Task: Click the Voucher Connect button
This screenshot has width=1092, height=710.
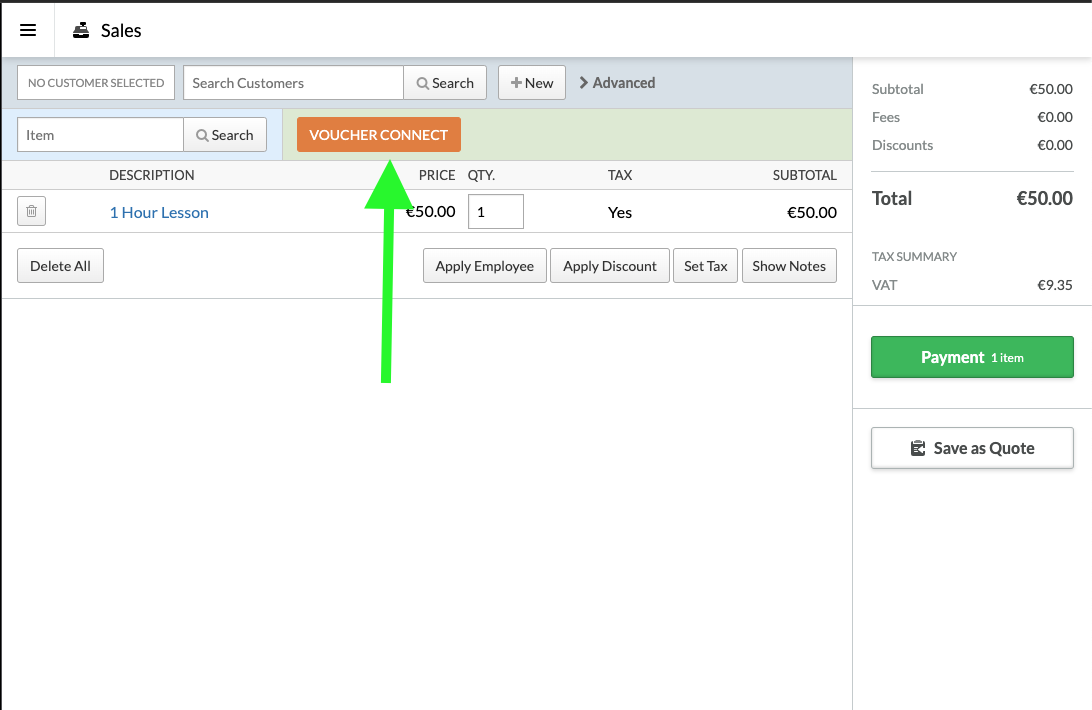Action: click(378, 135)
